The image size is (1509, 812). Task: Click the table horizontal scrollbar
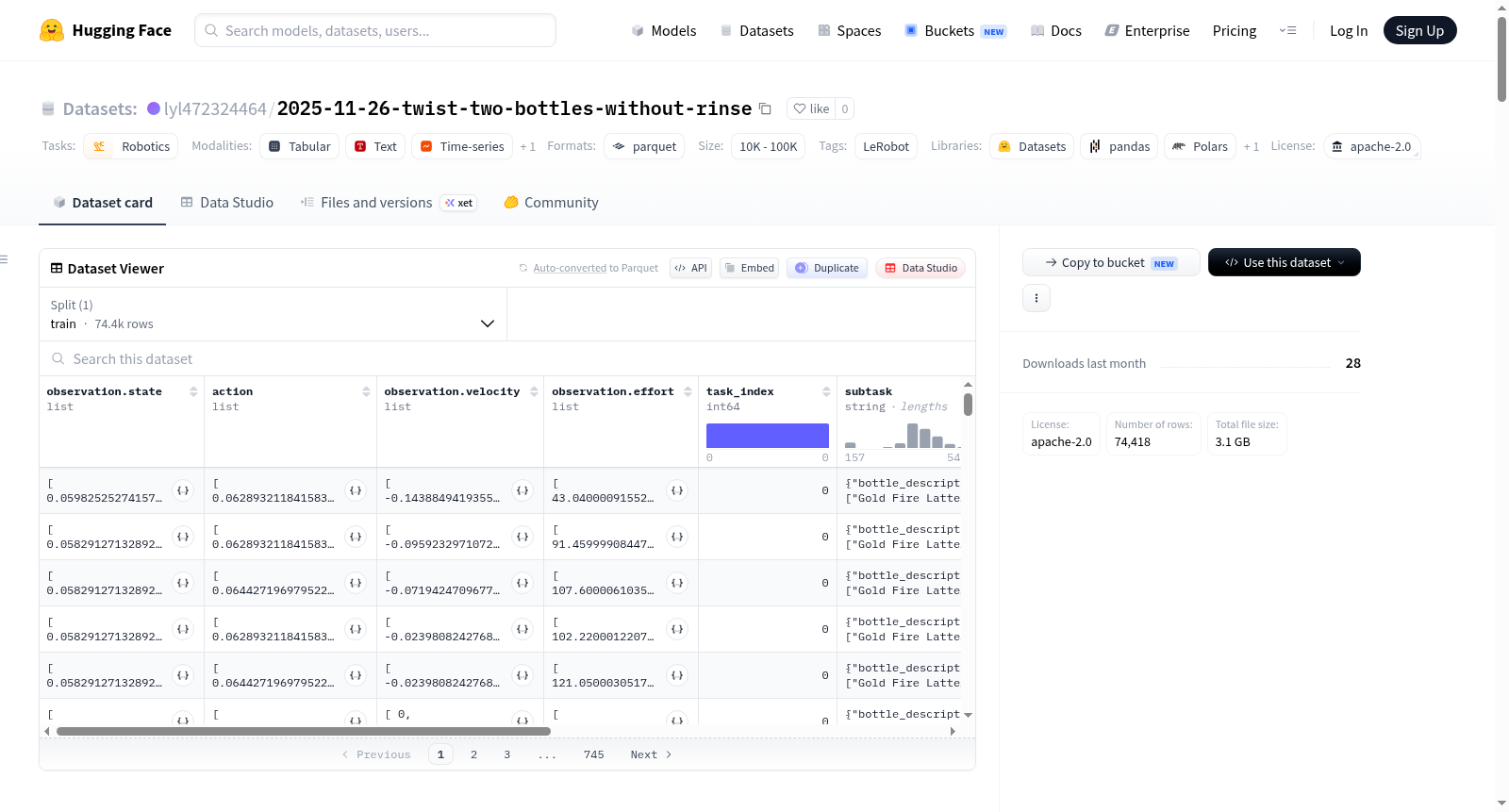304,731
